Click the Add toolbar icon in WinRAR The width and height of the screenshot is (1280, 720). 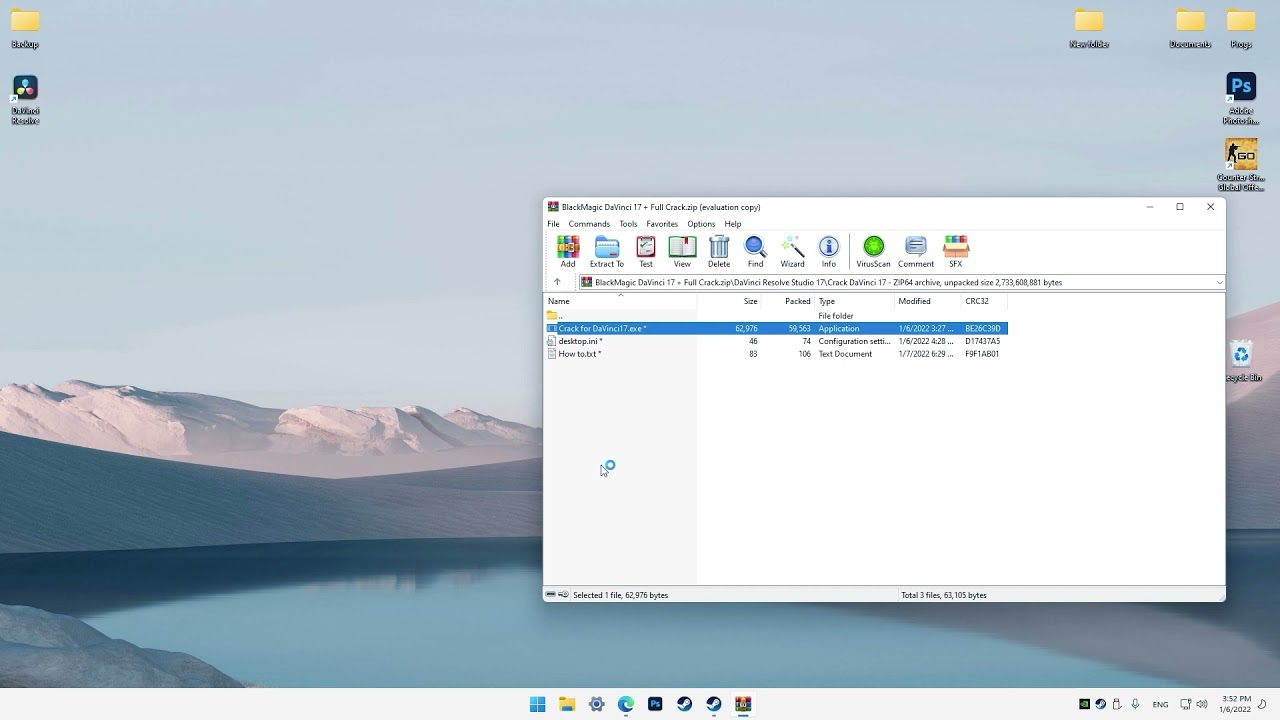coord(568,252)
